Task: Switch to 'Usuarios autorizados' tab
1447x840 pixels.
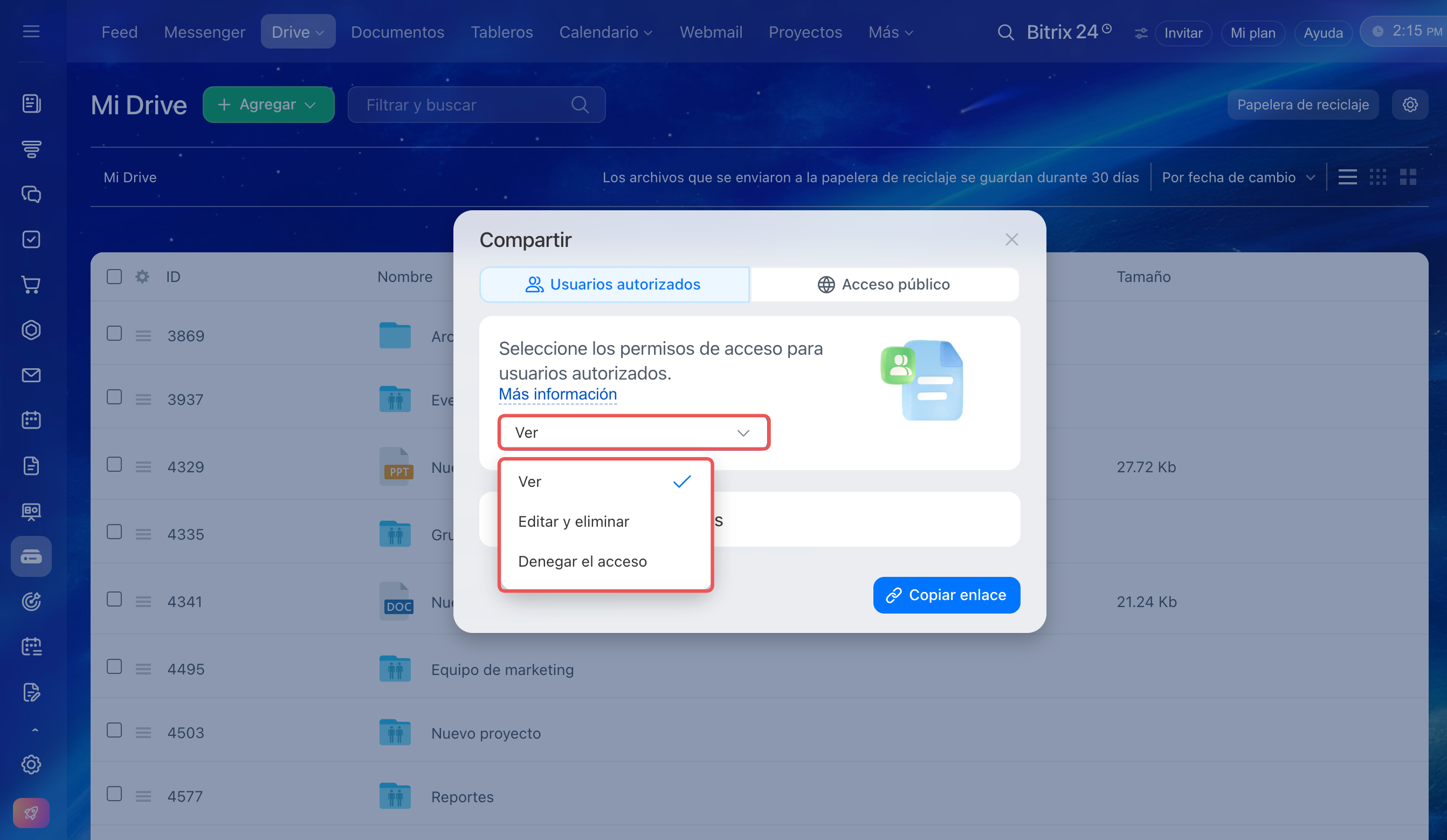Action: point(614,284)
